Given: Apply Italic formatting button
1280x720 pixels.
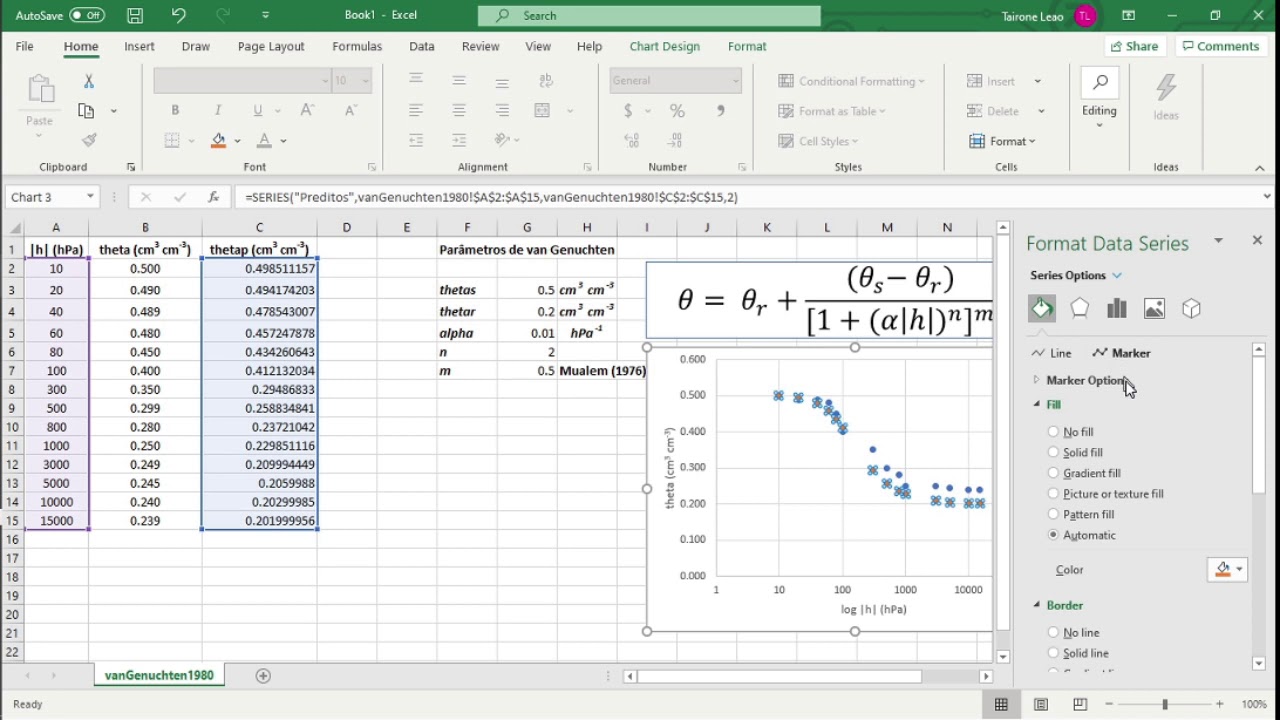Looking at the screenshot, I should pyautogui.click(x=217, y=111).
